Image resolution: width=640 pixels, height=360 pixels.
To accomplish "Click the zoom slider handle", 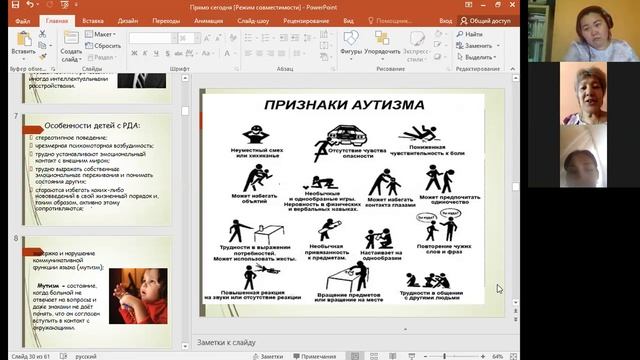I will 444,356.
